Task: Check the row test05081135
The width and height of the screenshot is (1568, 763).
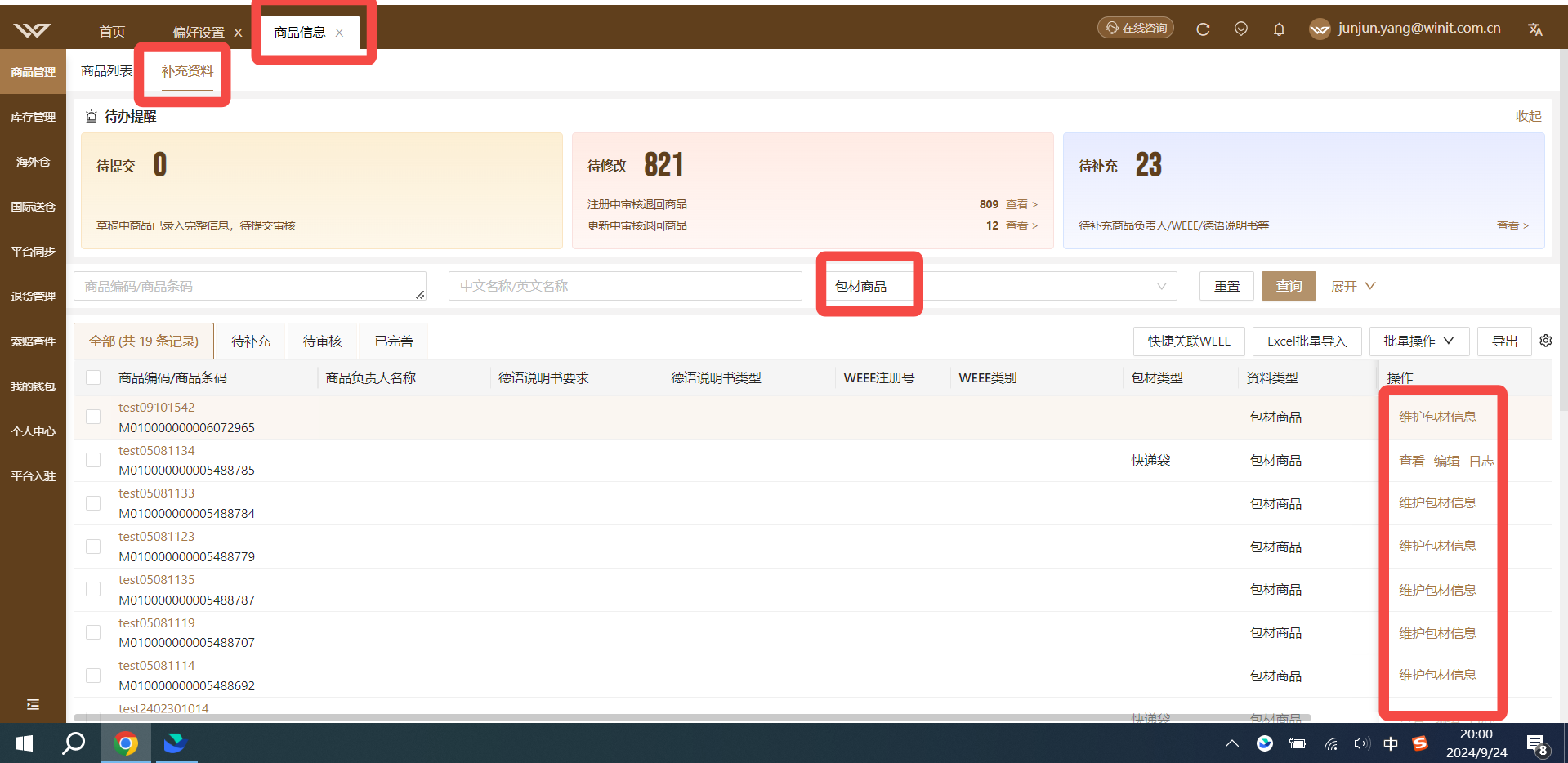Action: tap(93, 589)
